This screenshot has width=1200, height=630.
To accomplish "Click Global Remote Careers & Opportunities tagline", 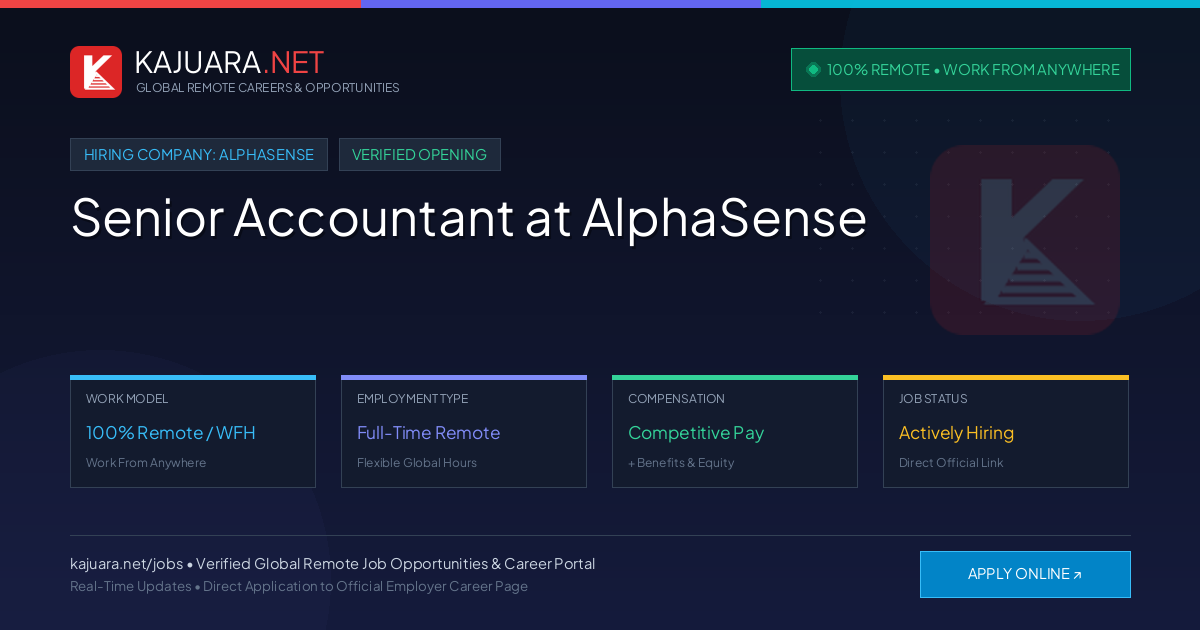I will point(268,88).
